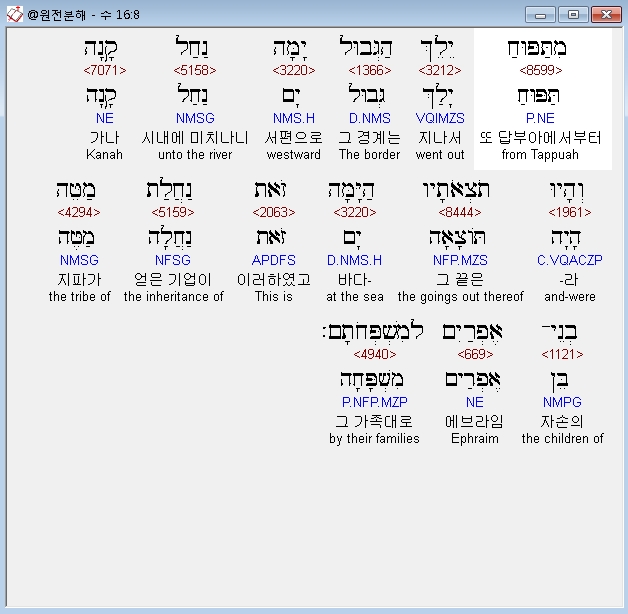Click Korean gloss '또 답부아에서부터'

(x=540, y=138)
